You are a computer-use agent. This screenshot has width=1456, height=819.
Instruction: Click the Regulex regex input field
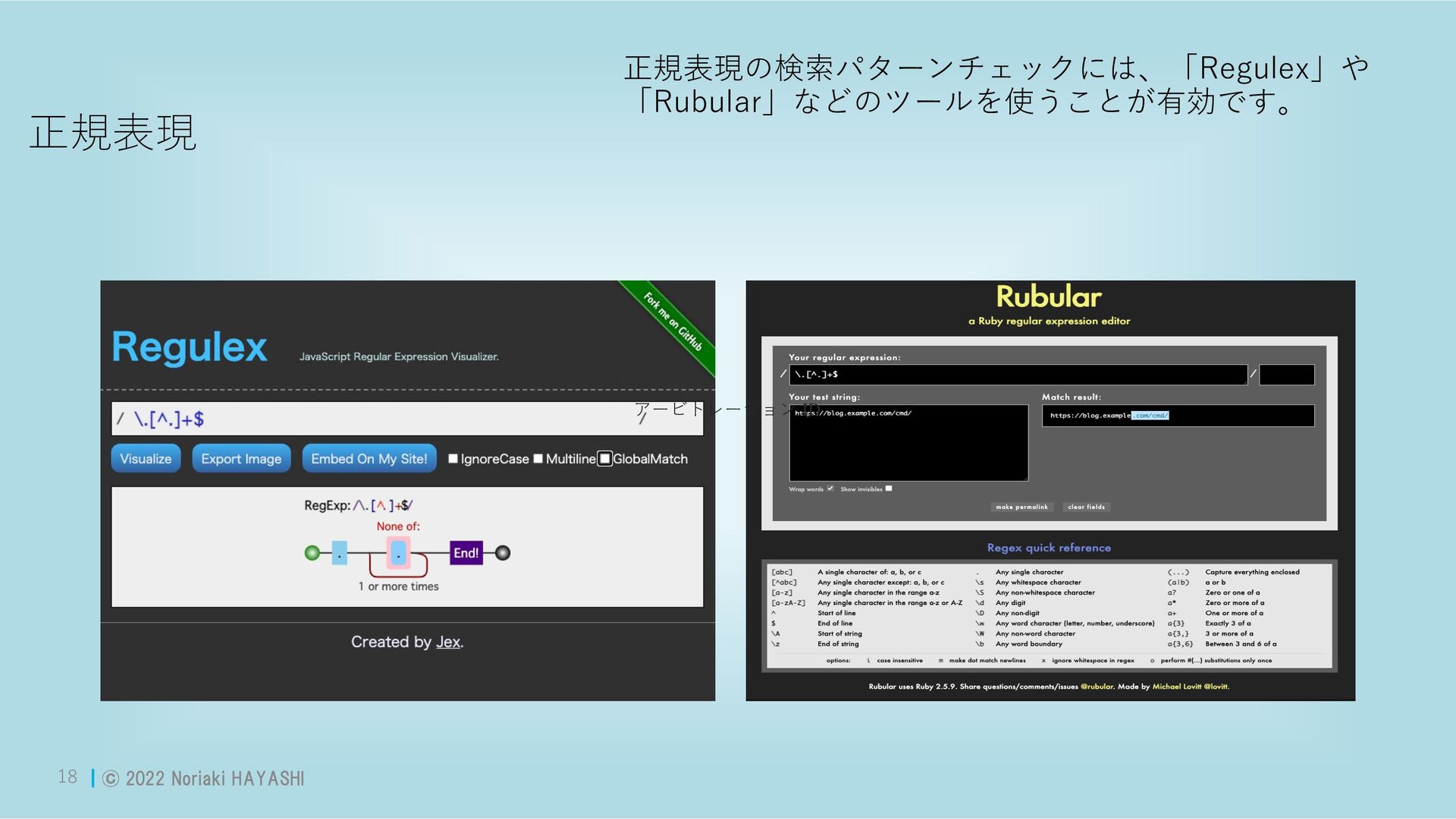pyautogui.click(x=379, y=419)
